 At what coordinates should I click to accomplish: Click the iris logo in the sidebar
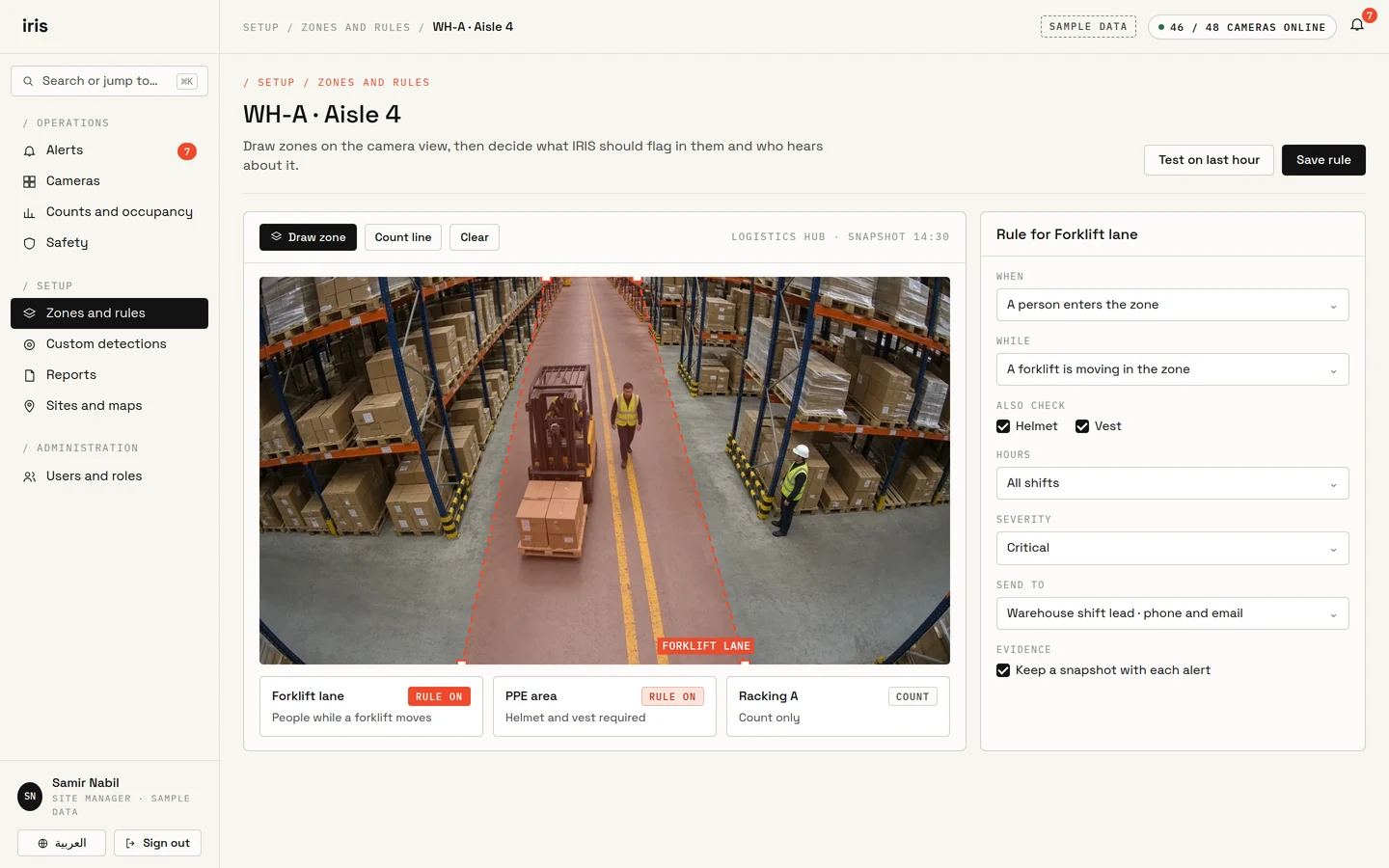pyautogui.click(x=35, y=26)
